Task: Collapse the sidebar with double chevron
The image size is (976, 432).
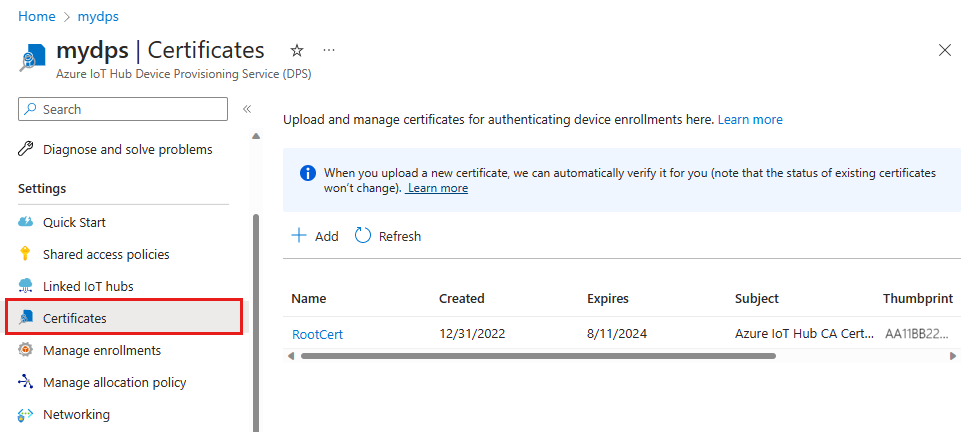Action: click(x=246, y=109)
